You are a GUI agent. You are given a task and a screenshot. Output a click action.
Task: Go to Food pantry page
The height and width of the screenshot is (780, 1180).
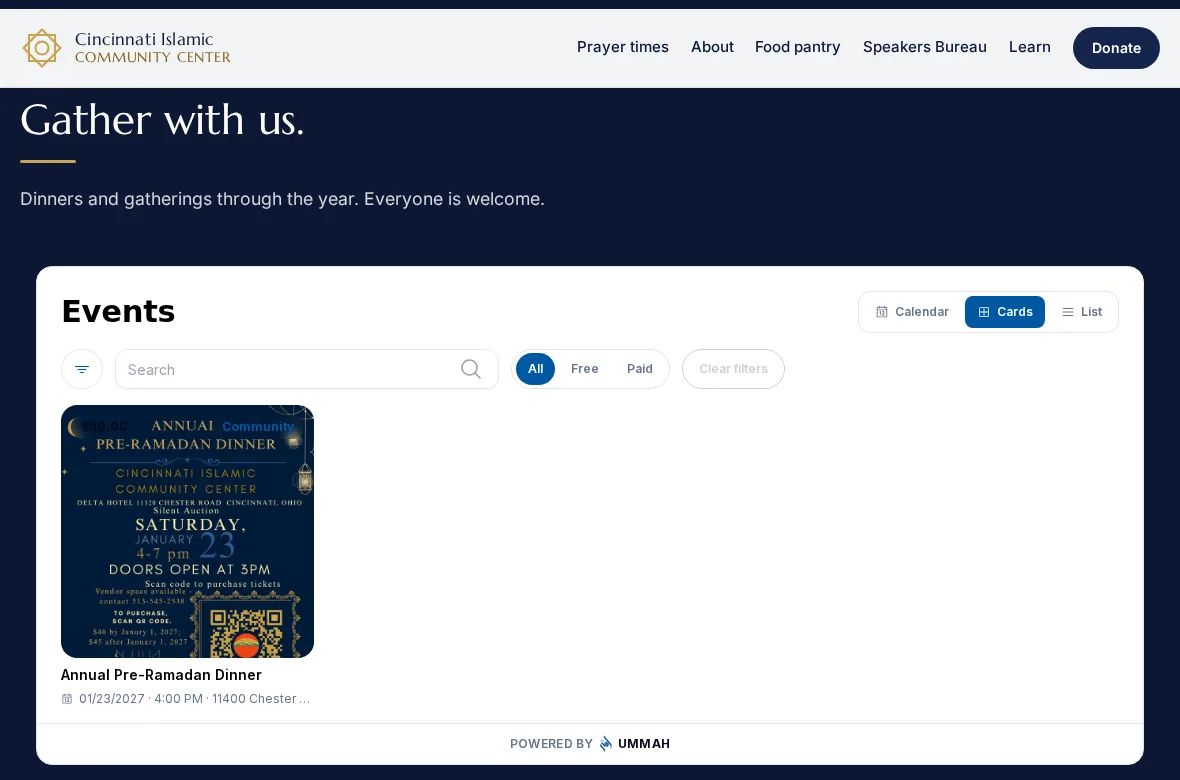pyautogui.click(x=798, y=47)
